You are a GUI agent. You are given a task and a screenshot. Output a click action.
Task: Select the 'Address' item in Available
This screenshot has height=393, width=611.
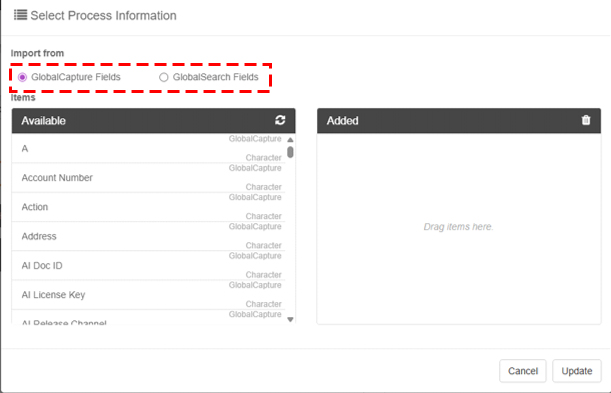(148, 236)
